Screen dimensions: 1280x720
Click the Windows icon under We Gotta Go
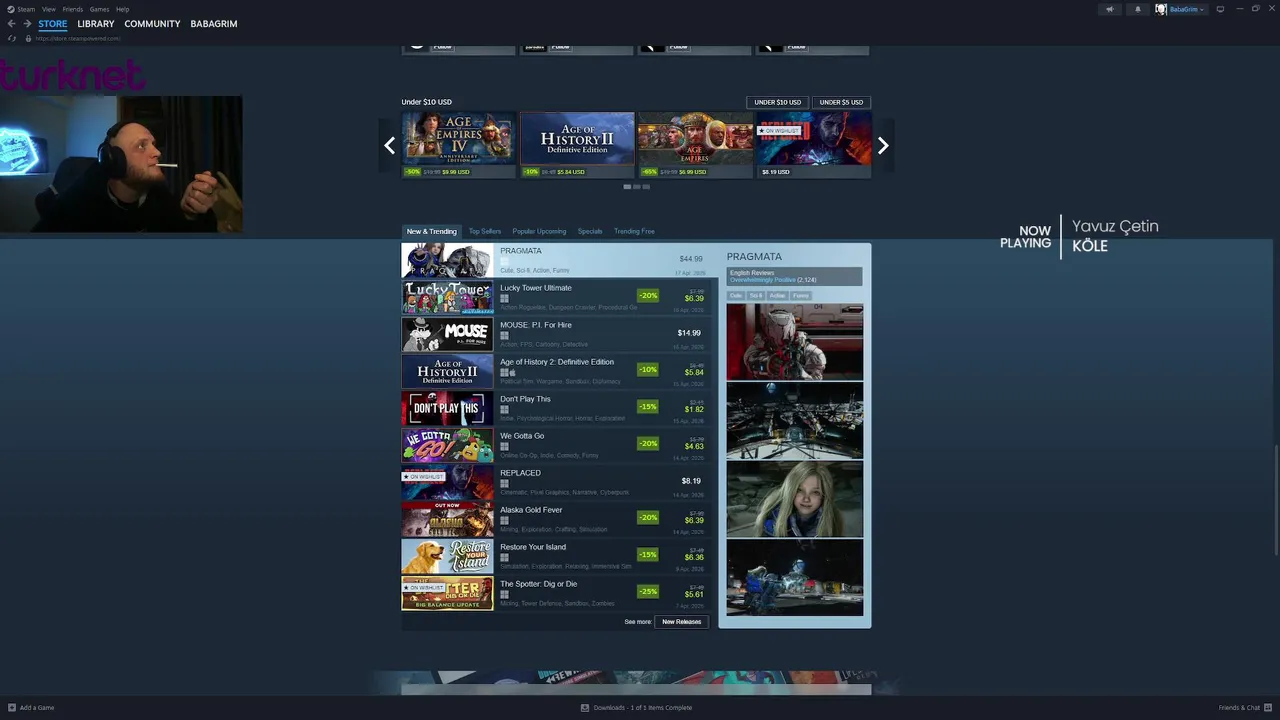(504, 446)
